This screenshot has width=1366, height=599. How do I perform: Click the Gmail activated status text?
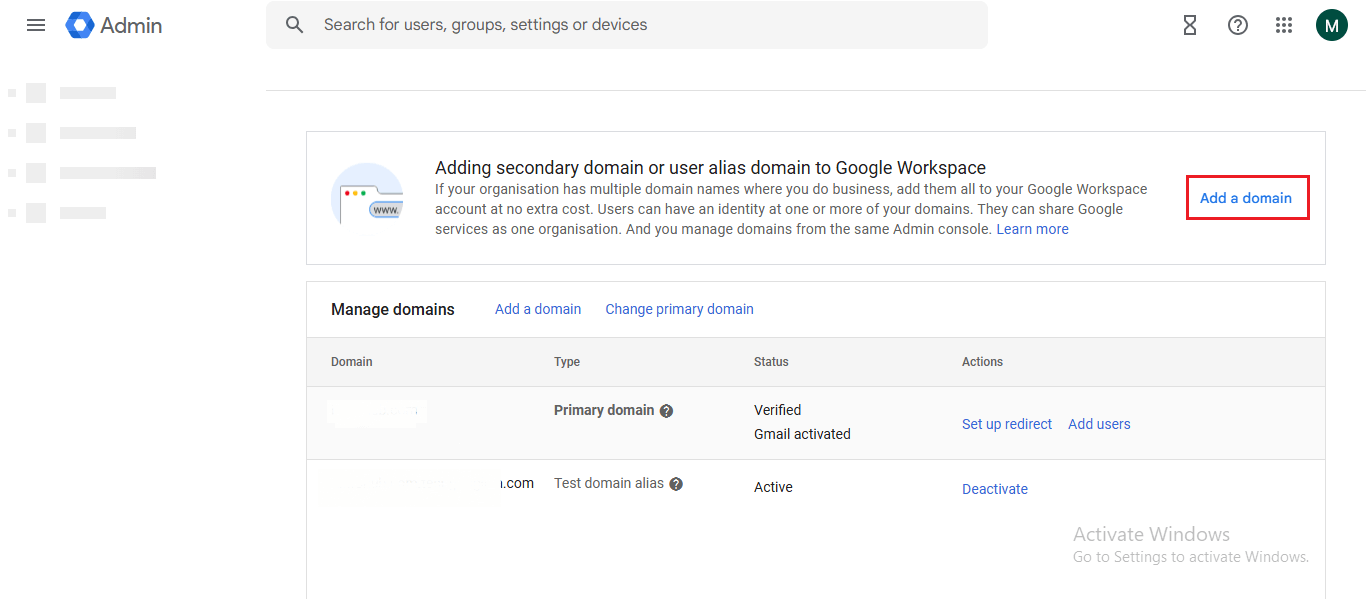pyautogui.click(x=802, y=434)
